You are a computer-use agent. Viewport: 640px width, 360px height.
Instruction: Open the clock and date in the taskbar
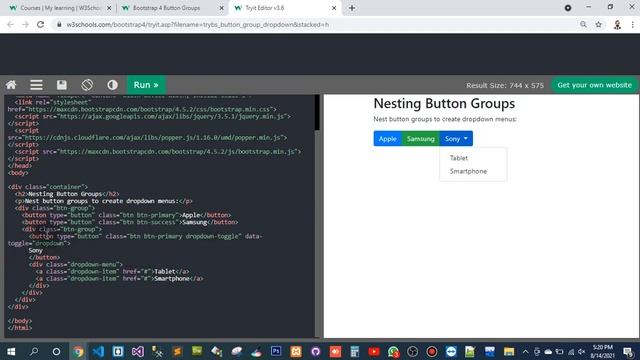point(602,351)
